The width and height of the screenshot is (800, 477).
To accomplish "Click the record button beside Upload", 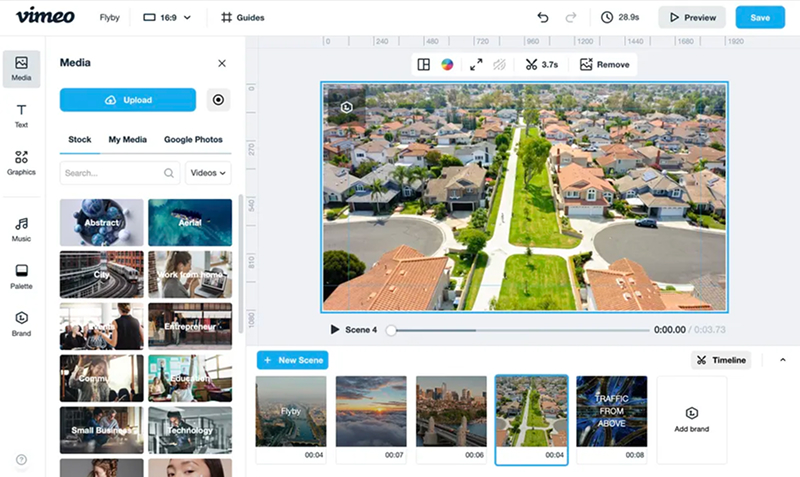I will (x=218, y=100).
